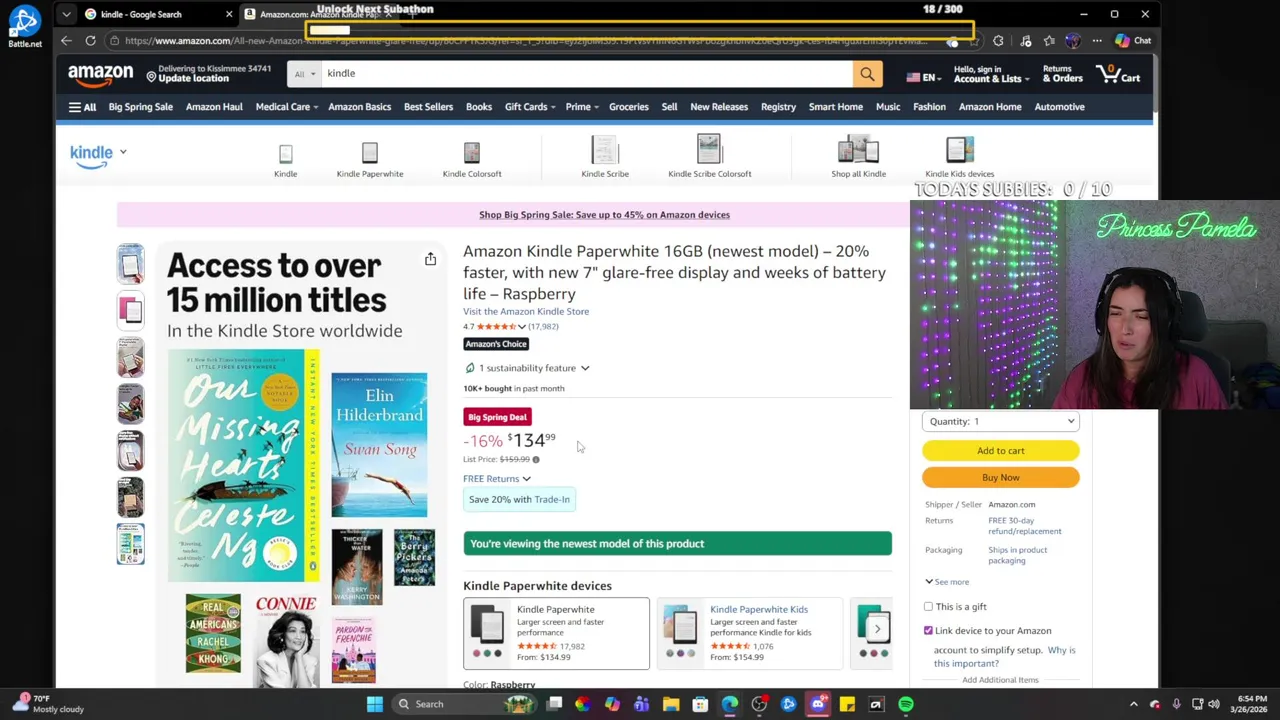Open the Windows Start menu

[375, 704]
